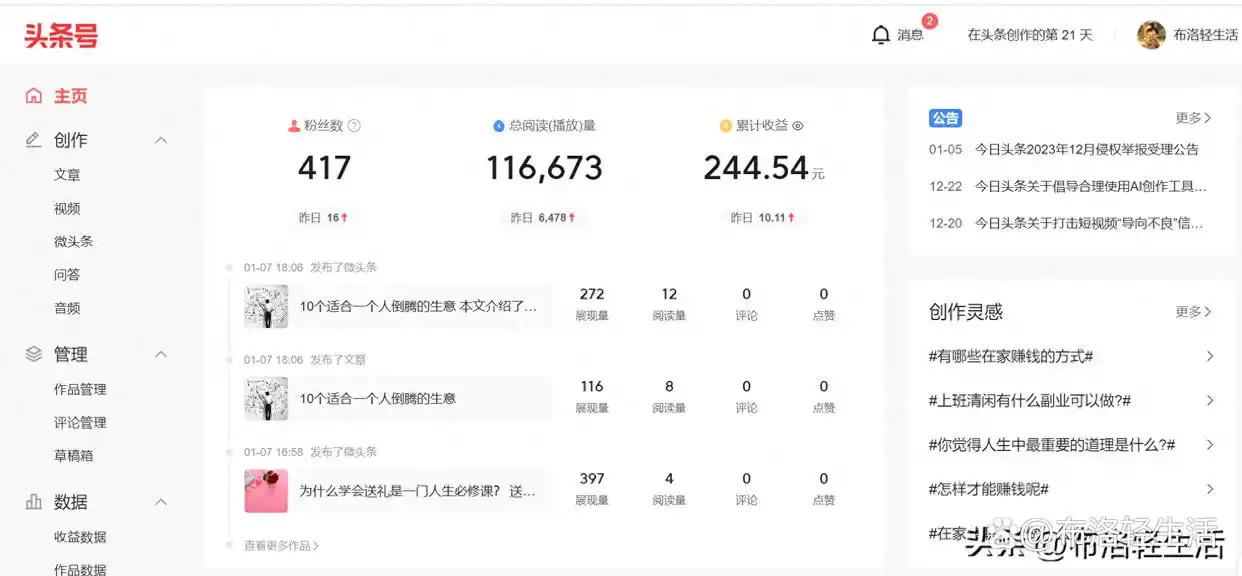The height and width of the screenshot is (576, 1242).
Task: Collapse the 数据 section chevron
Action: 160,501
